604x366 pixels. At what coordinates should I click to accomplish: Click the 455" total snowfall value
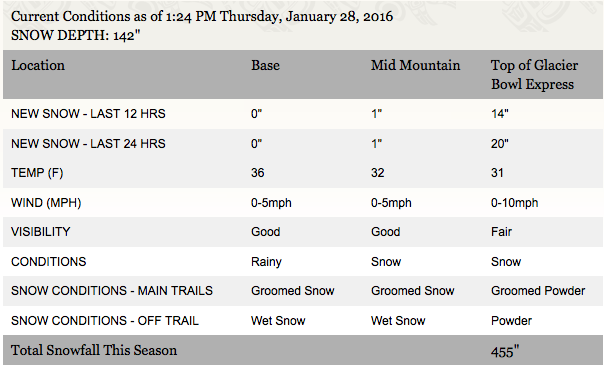click(x=505, y=351)
